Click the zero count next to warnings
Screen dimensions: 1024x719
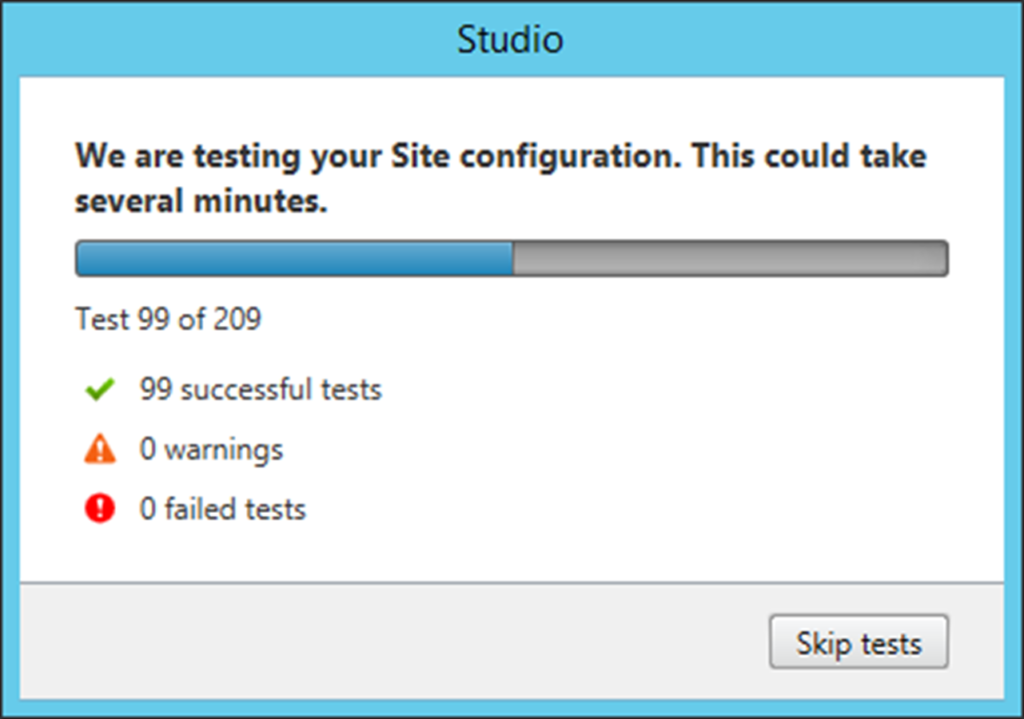pos(148,449)
